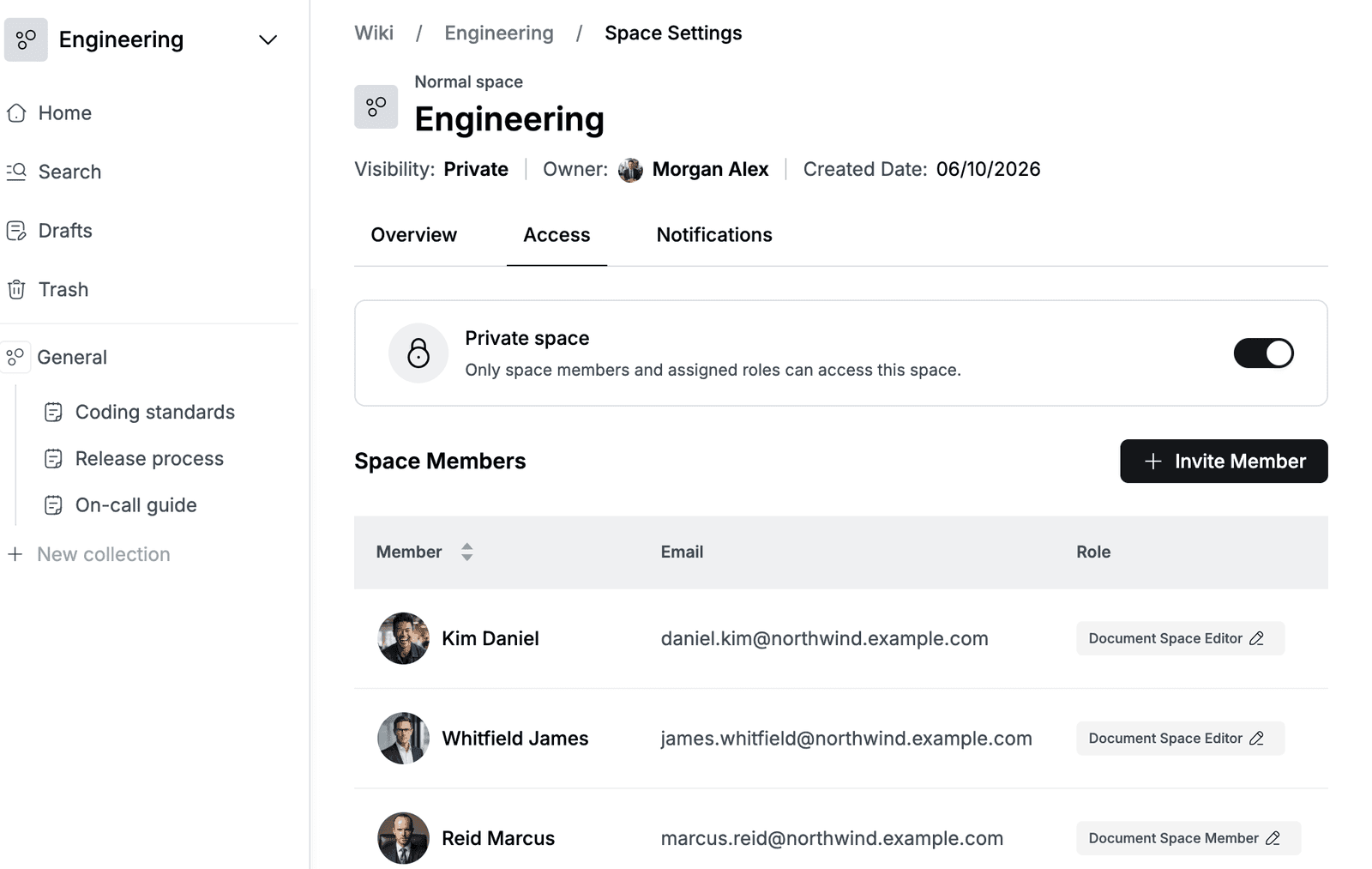Click owner Morgan Alex's avatar

tap(630, 170)
